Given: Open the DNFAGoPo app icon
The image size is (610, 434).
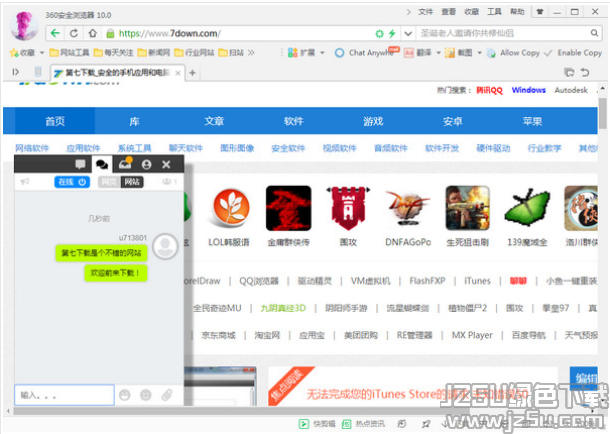Looking at the screenshot, I should [x=408, y=208].
